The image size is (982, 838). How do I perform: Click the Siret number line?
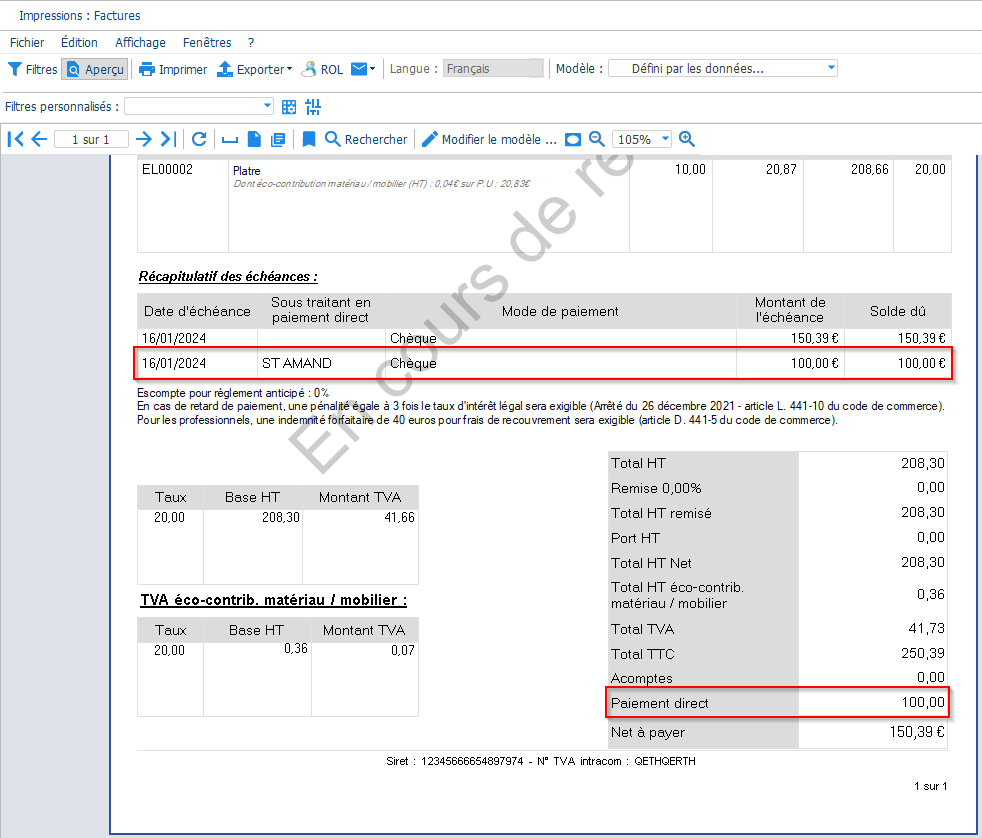(540, 761)
